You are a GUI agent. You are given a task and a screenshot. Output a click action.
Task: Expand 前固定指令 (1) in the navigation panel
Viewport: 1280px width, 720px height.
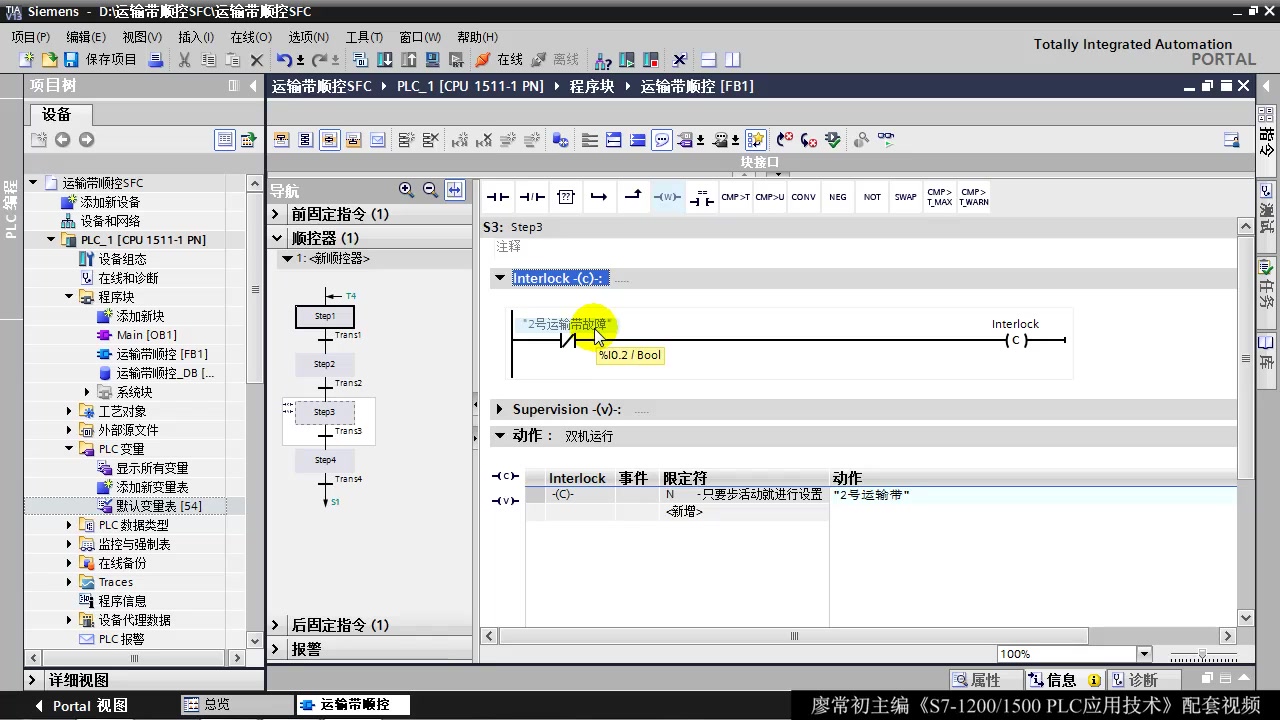pos(277,214)
